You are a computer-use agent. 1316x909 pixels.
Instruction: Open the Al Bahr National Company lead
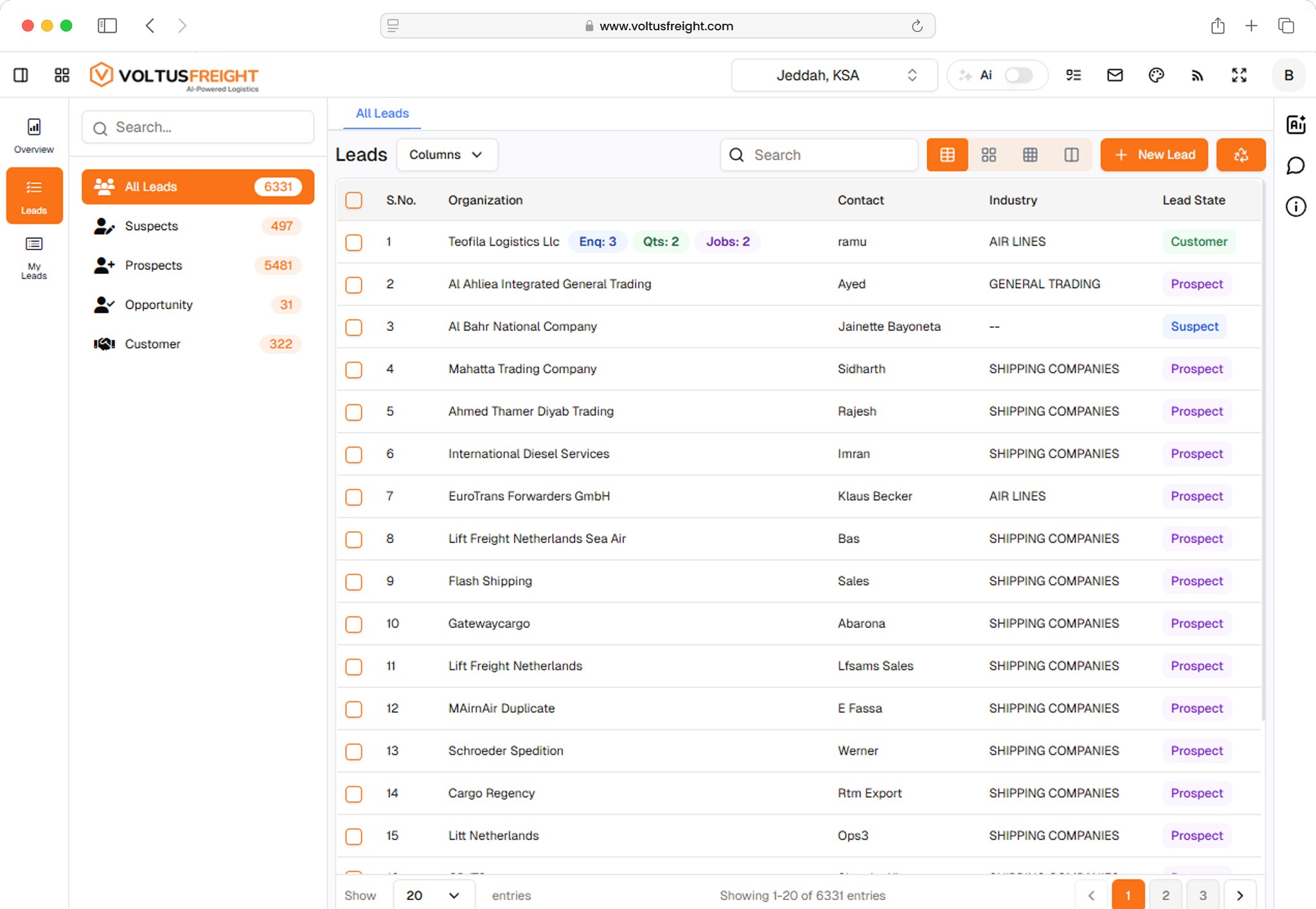[x=522, y=327]
